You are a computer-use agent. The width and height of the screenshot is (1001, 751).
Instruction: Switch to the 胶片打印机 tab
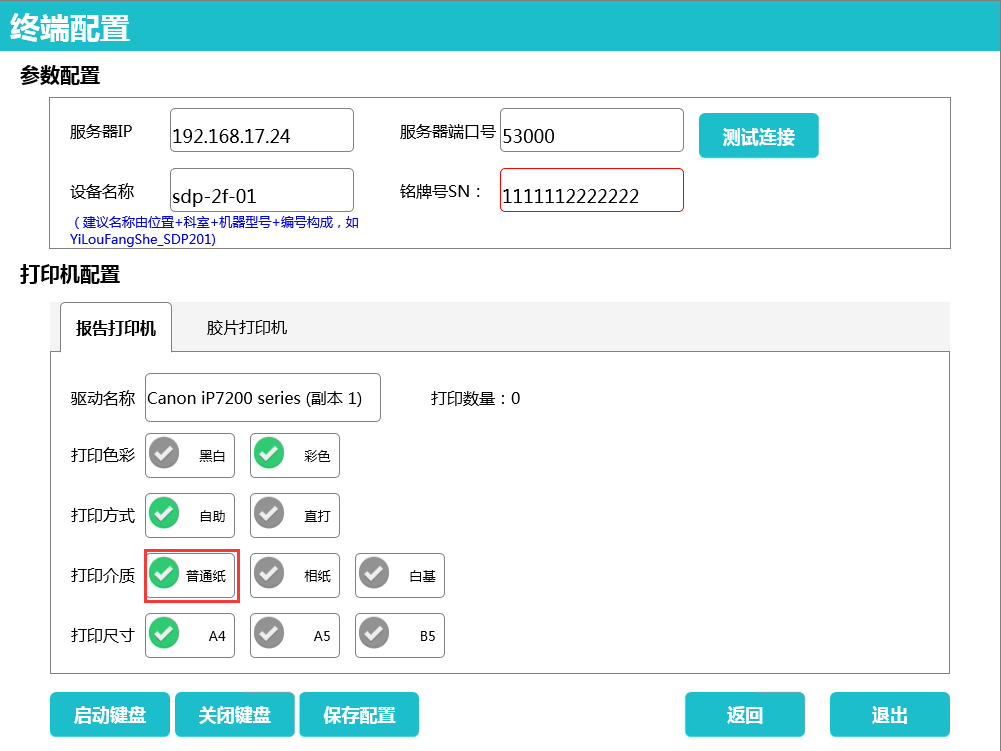click(247, 328)
